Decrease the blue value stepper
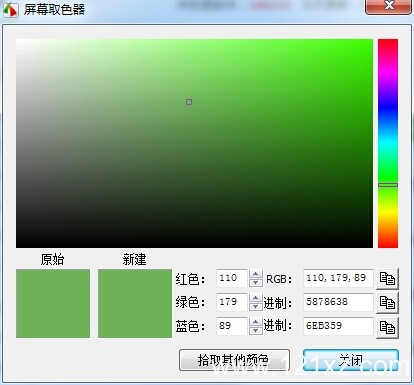This screenshot has width=414, height=385. [256, 330]
